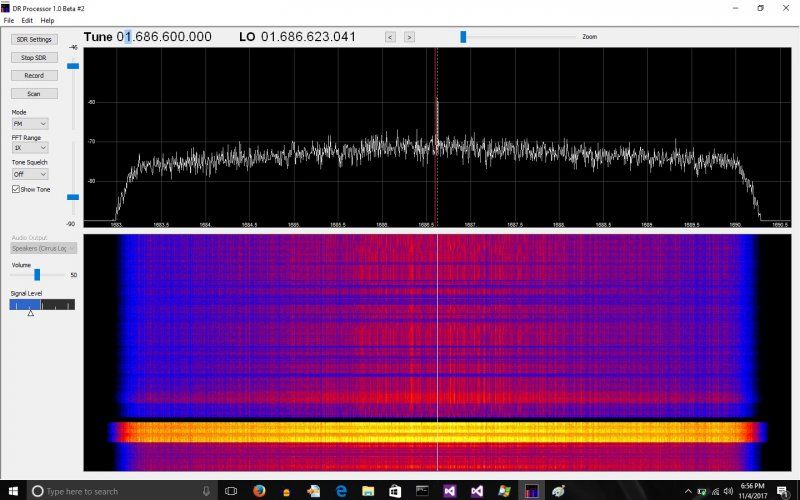Image resolution: width=800 pixels, height=500 pixels.
Task: Toggle the Show Tone checkbox
Action: pos(16,189)
